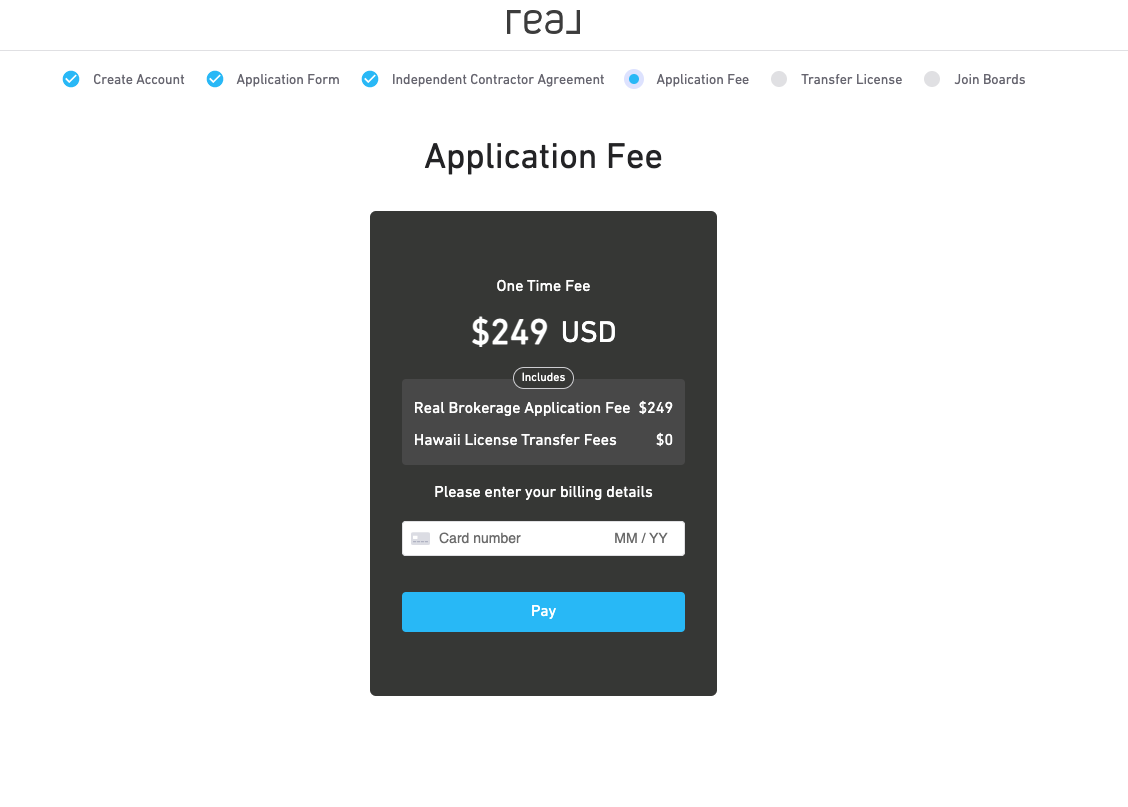Image resolution: width=1128 pixels, height=807 pixels.
Task: Click the Real Brokerage Application Fee row
Action: 543,408
